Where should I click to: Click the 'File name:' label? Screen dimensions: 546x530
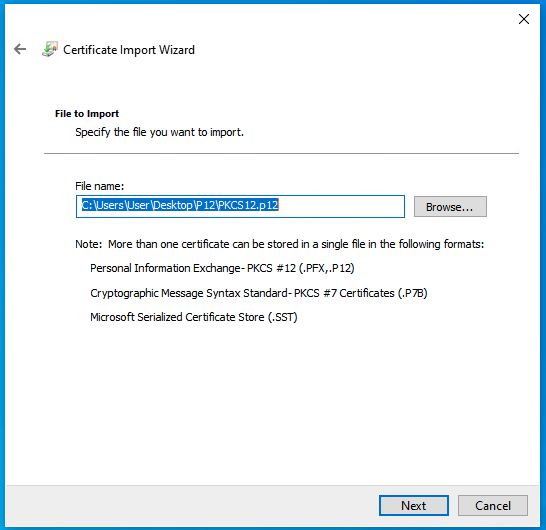click(100, 186)
